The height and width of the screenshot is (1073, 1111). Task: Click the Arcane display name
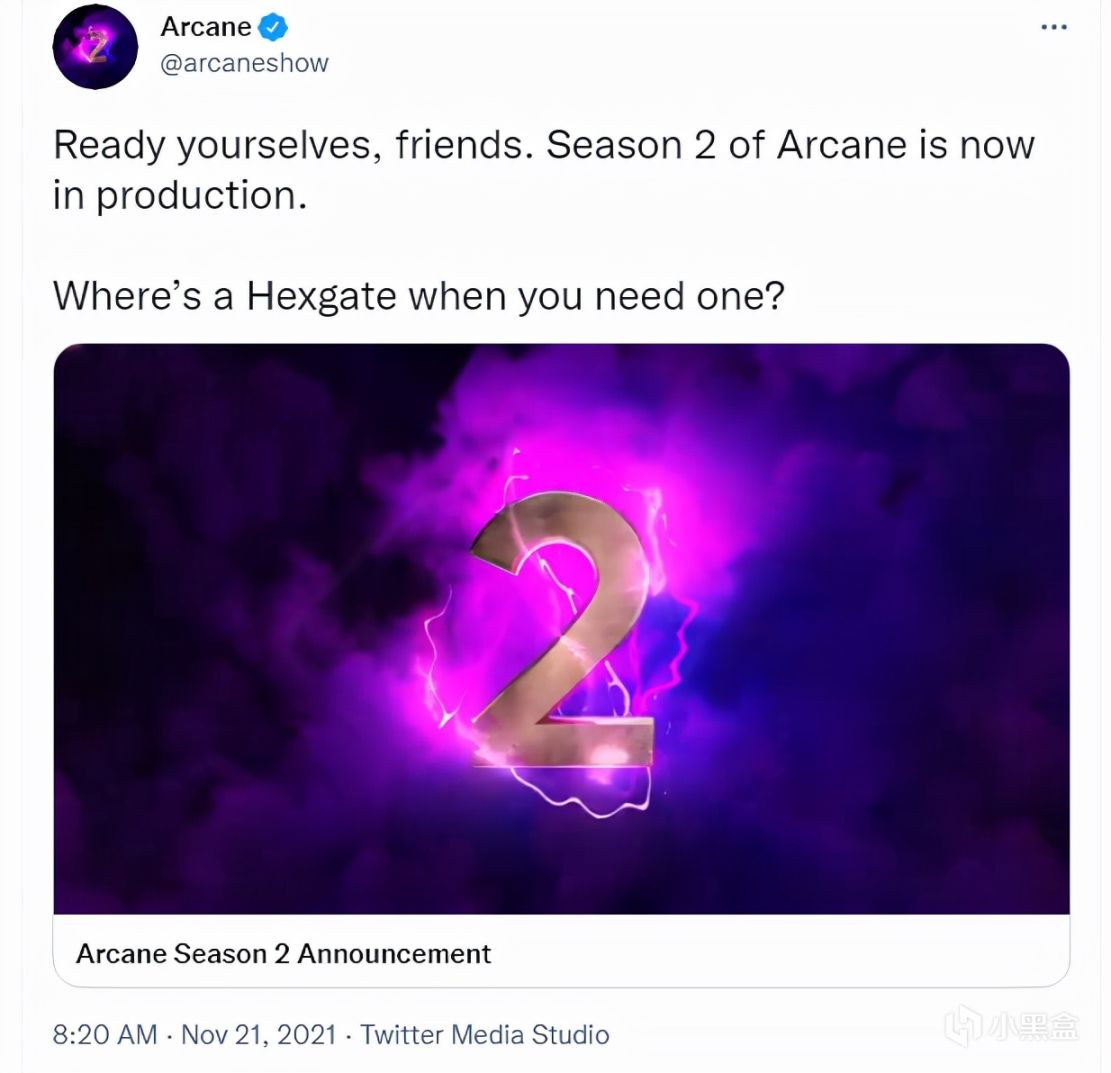pyautogui.click(x=206, y=27)
